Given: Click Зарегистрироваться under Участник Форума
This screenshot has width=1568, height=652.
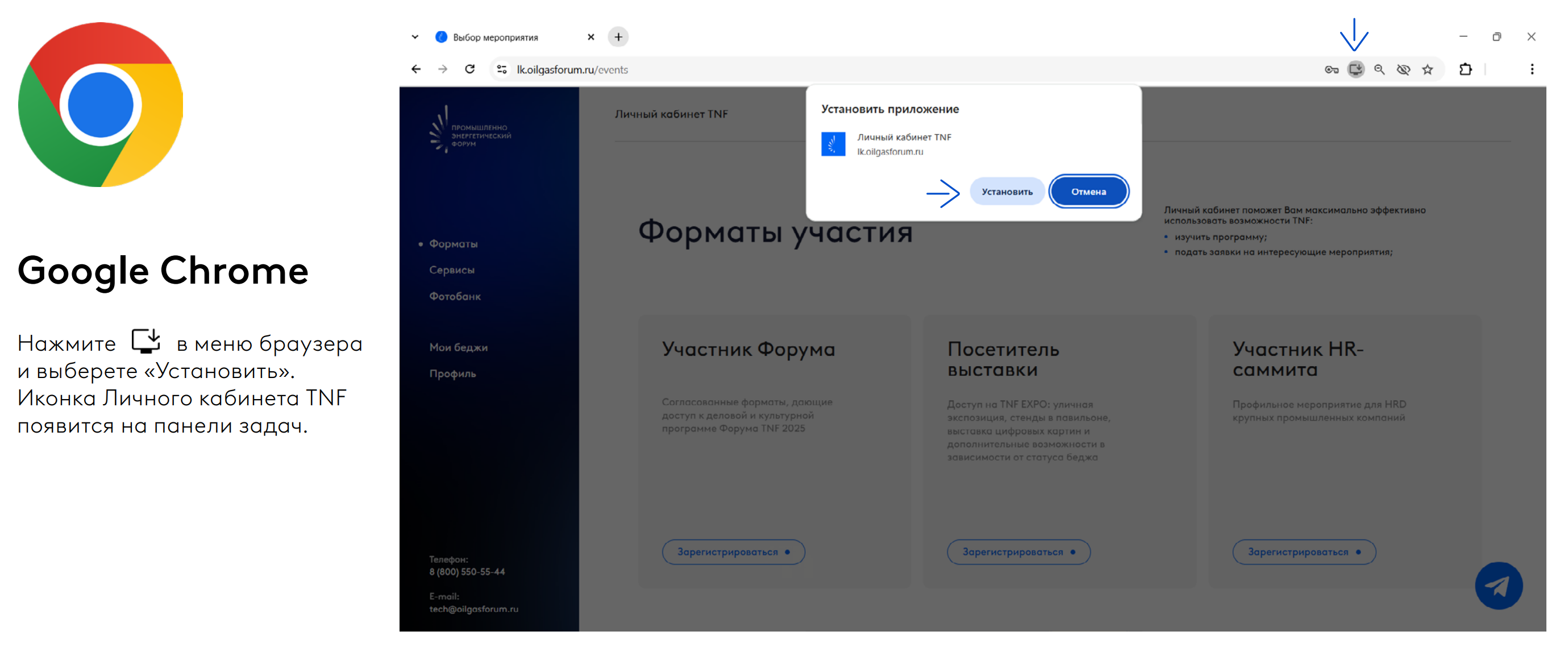Looking at the screenshot, I should [x=733, y=551].
